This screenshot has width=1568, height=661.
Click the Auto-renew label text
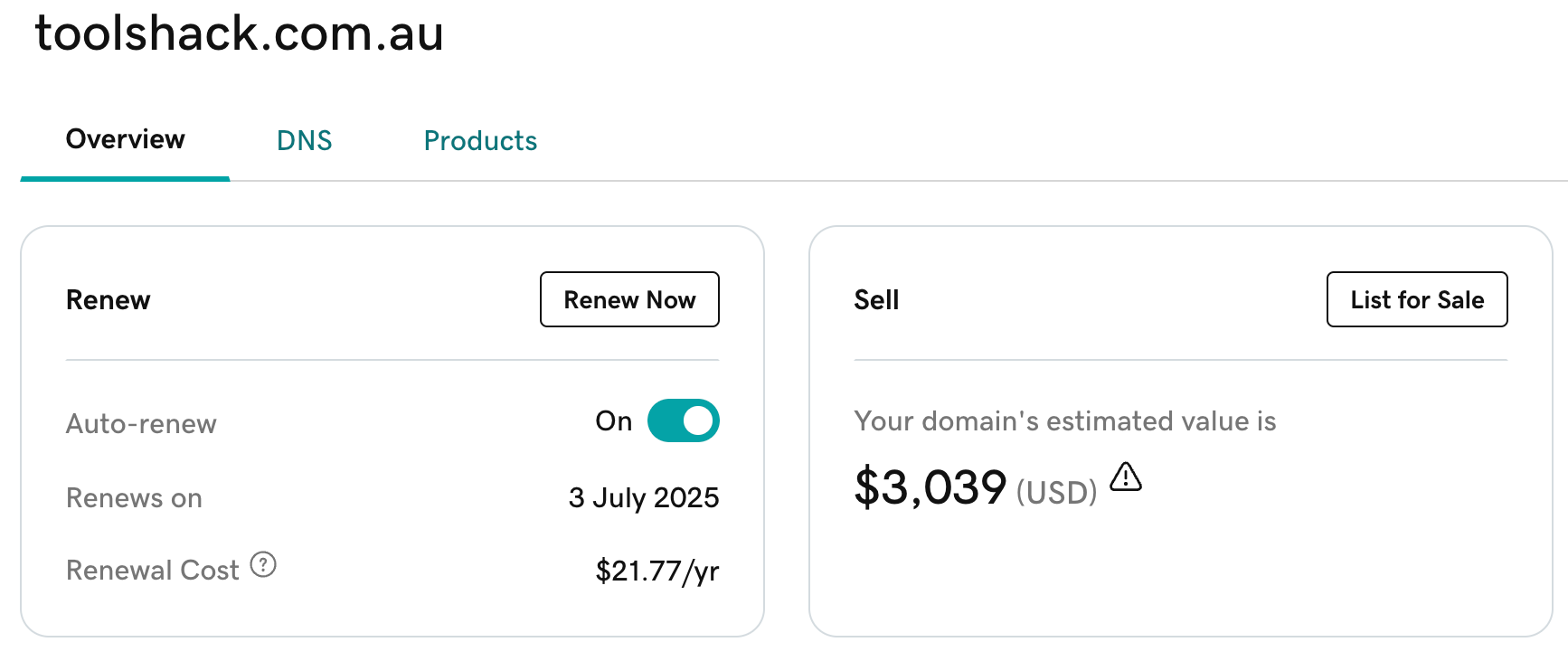tap(141, 423)
